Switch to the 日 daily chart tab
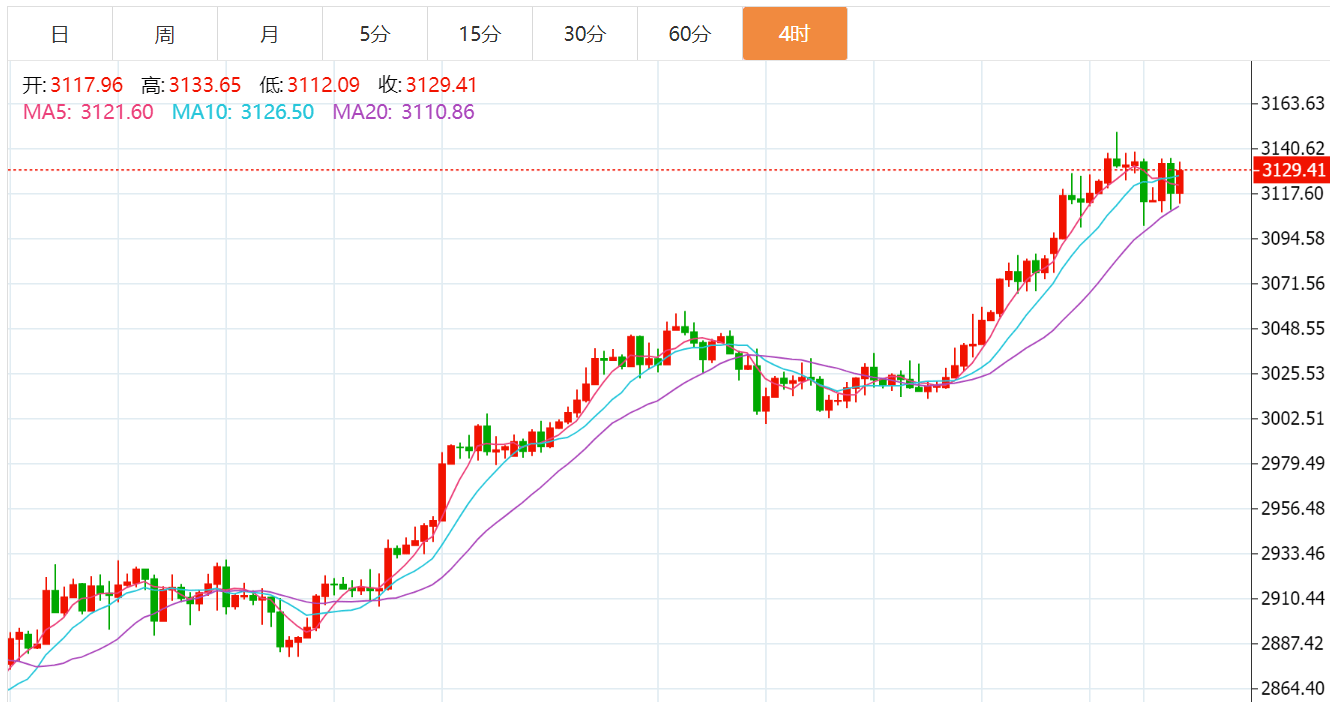This screenshot has height=702, width=1330. [x=60, y=34]
